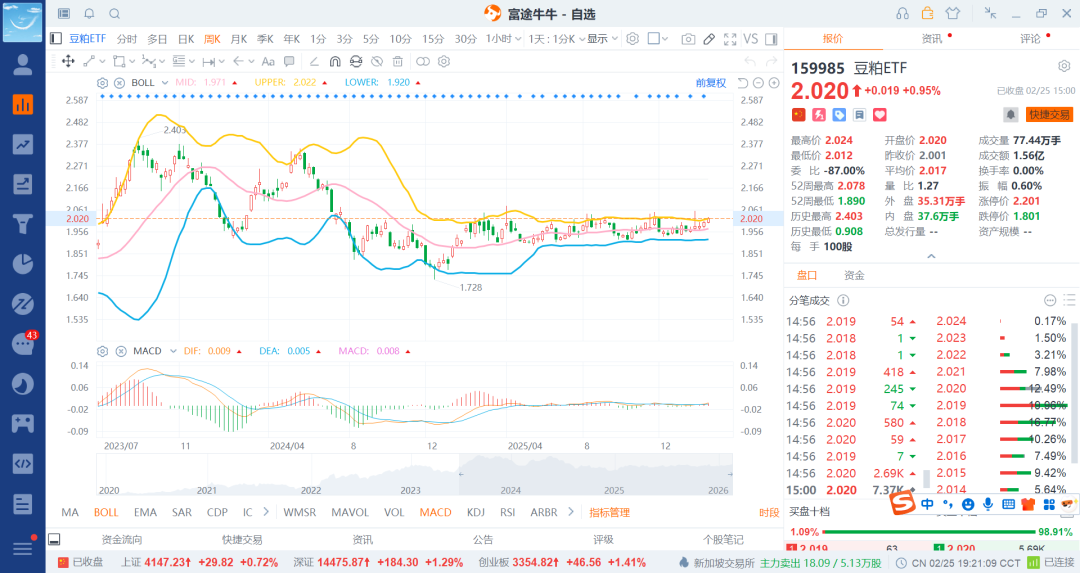Click the 前复权 adjustment link
1080x573 pixels.
(711, 83)
